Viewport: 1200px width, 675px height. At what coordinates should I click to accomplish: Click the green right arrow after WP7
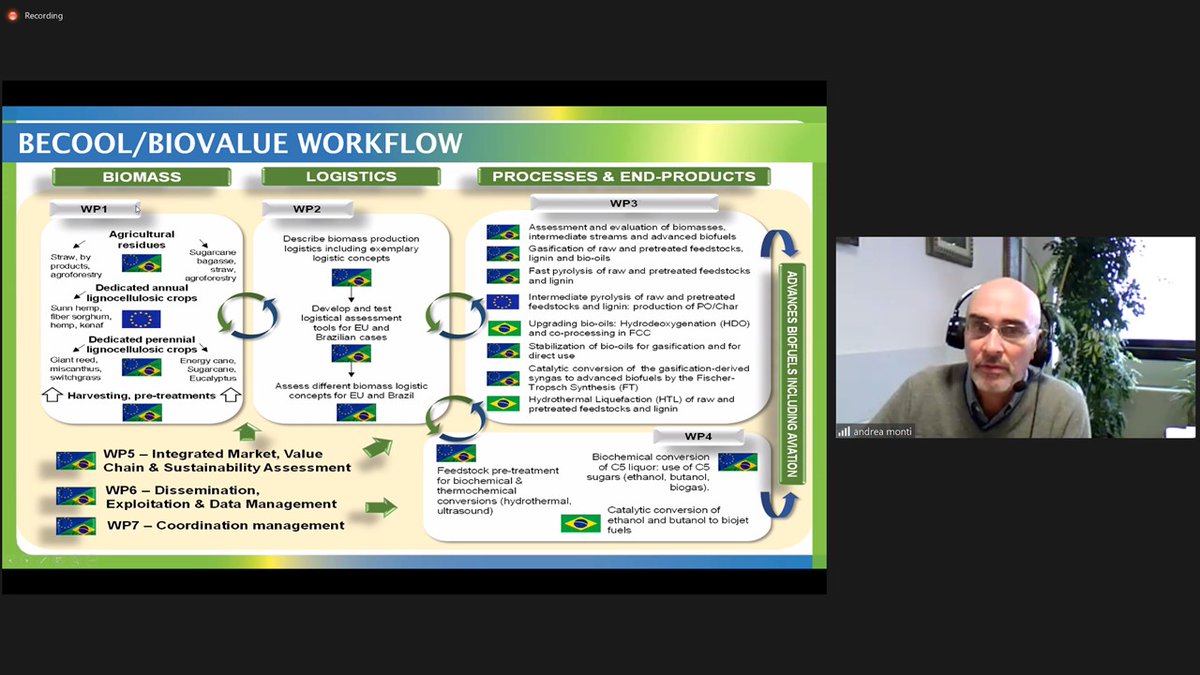coord(381,508)
